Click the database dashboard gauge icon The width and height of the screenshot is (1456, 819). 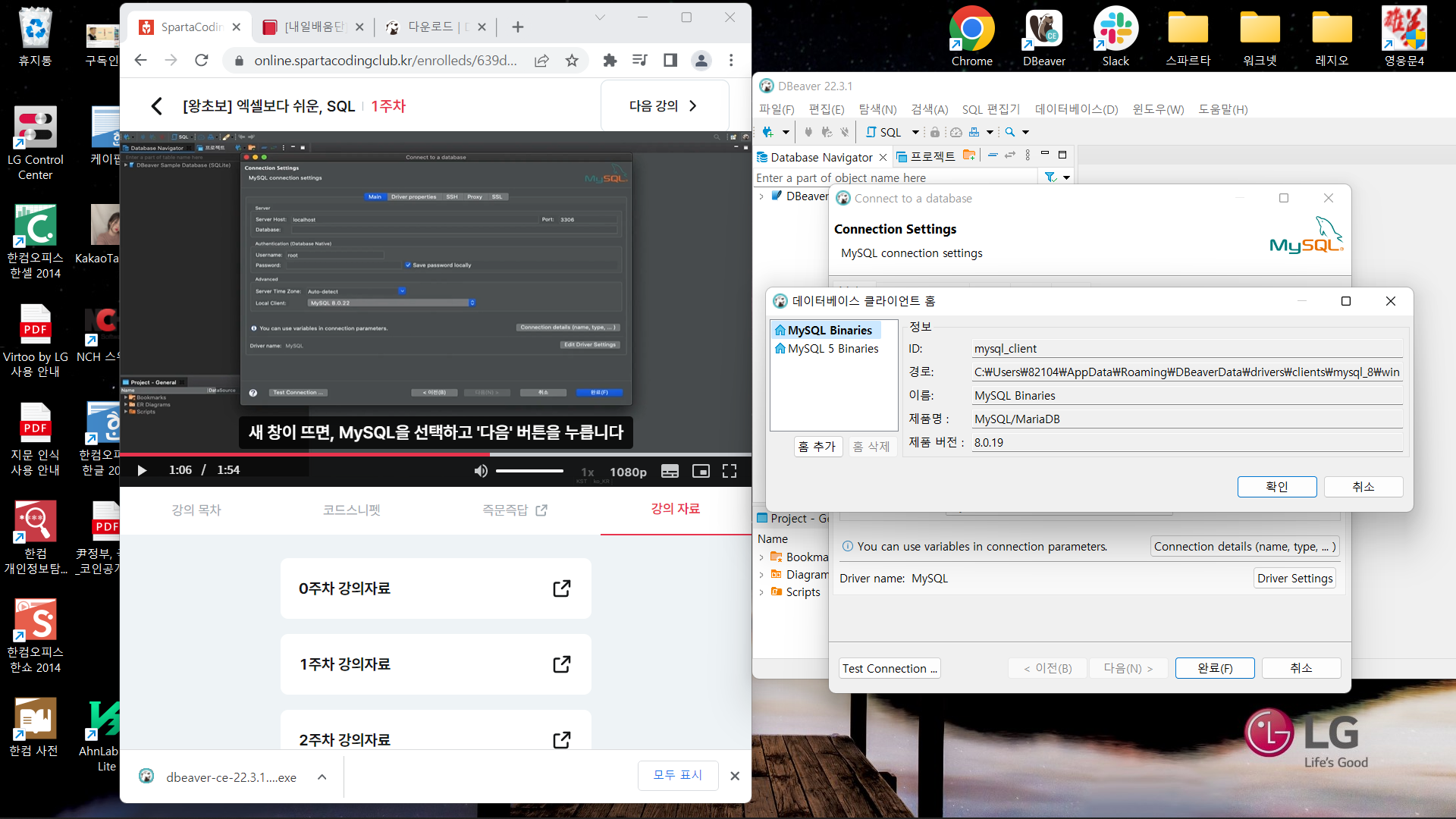[955, 132]
